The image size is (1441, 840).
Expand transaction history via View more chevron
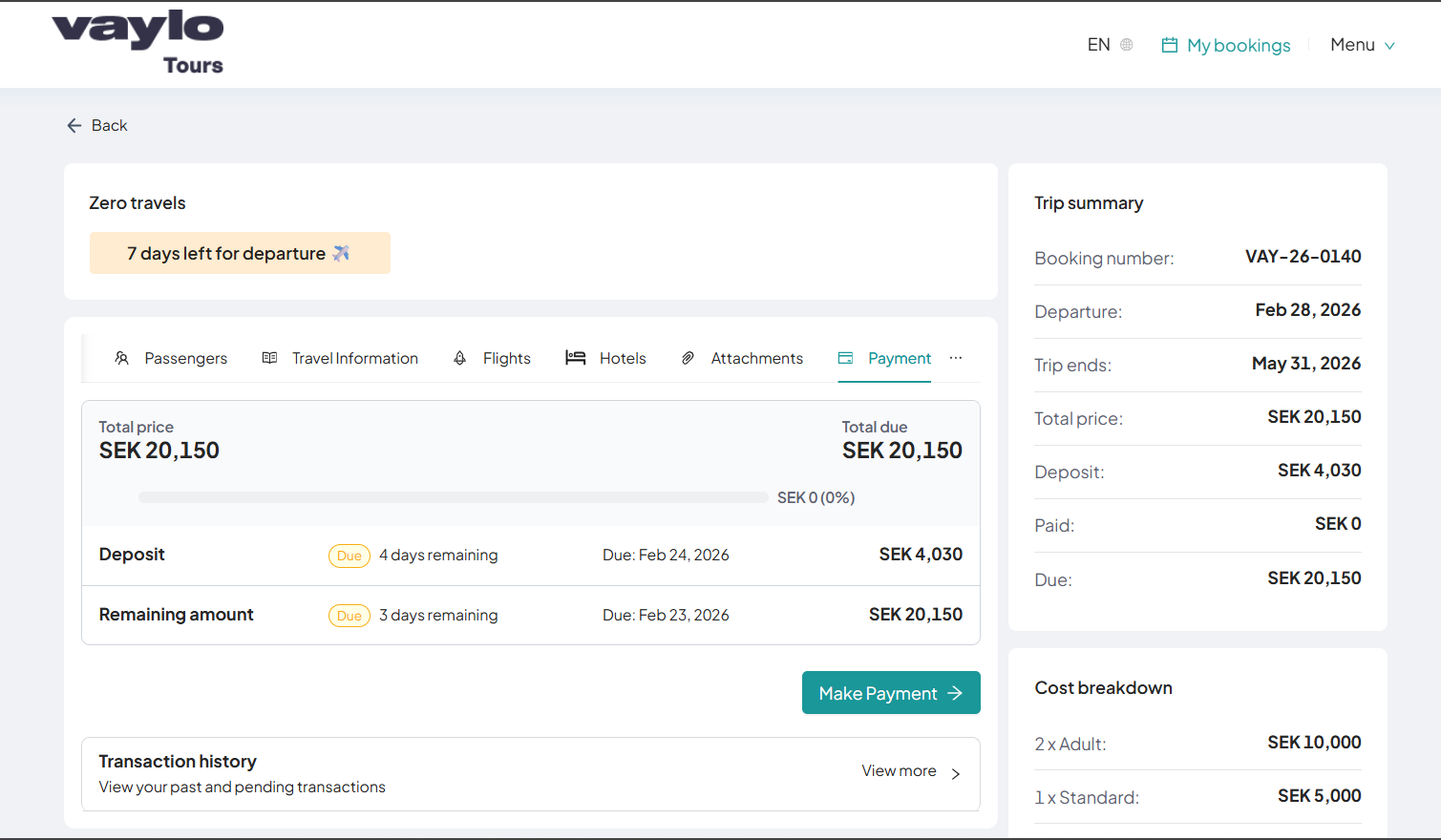[x=955, y=774]
